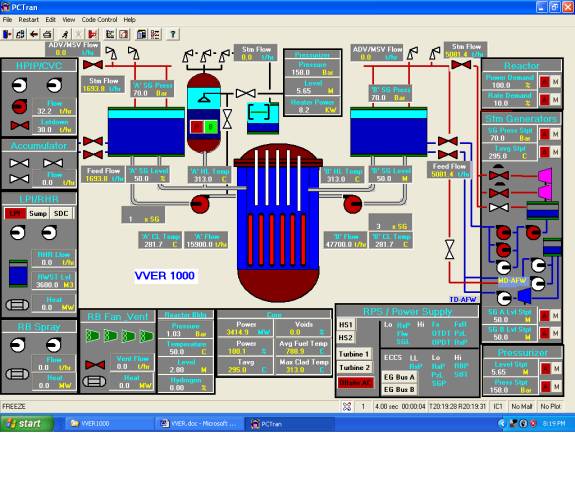Click upper SG B feedwater valve
Image resolution: width=575 pixels, height=496 pixels.
[448, 141]
